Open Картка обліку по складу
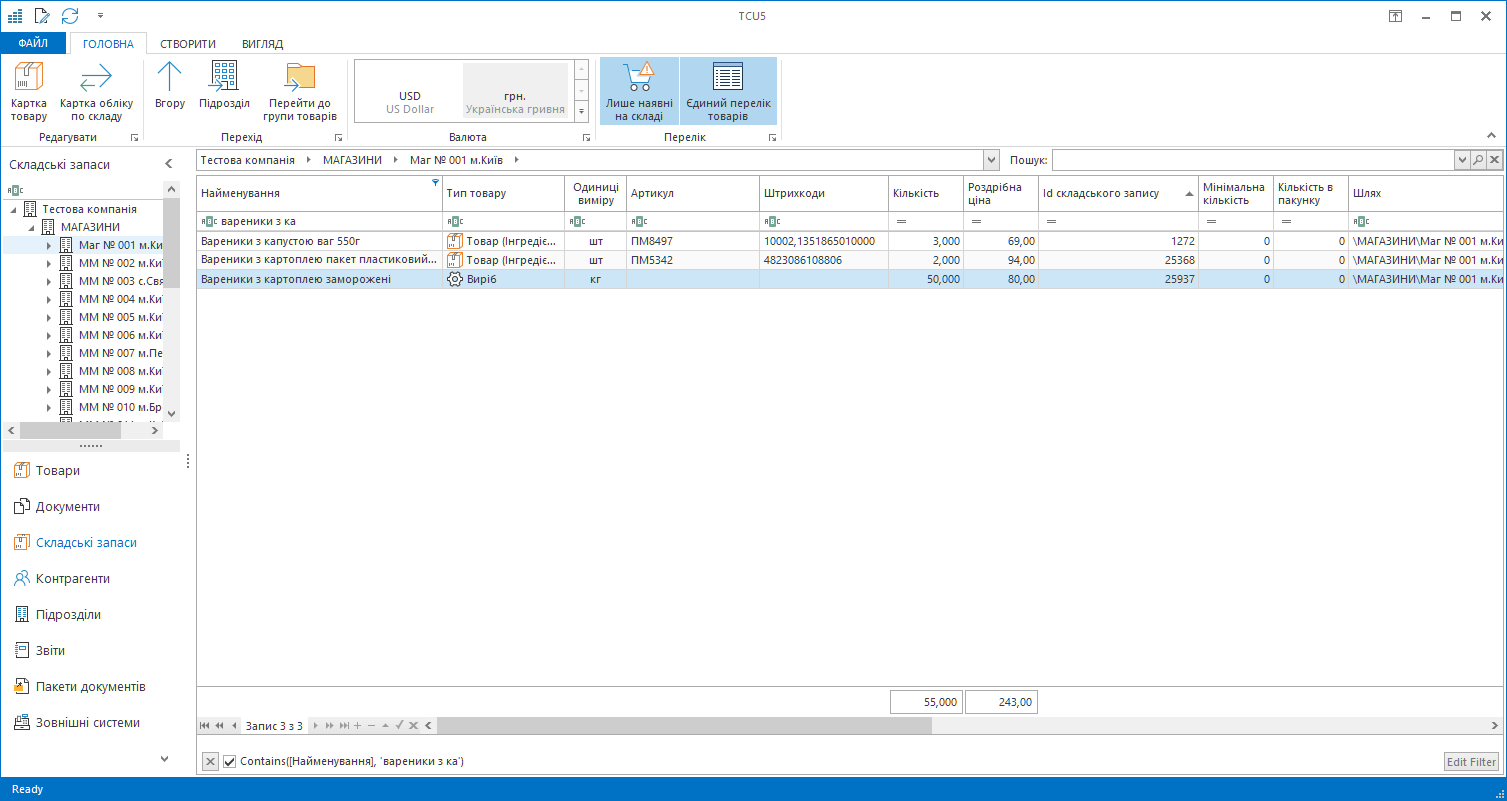Image resolution: width=1507 pixels, height=801 pixels. click(96, 91)
